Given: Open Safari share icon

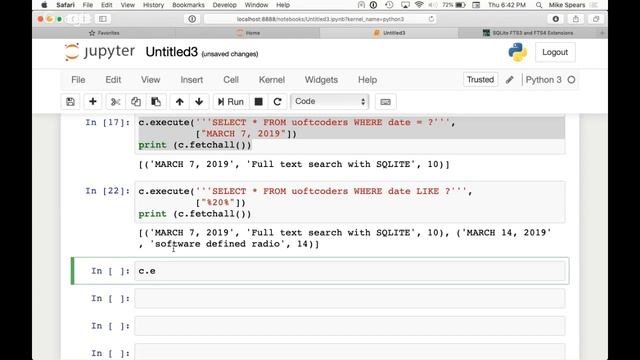Looking at the screenshot, I should (x=576, y=19).
